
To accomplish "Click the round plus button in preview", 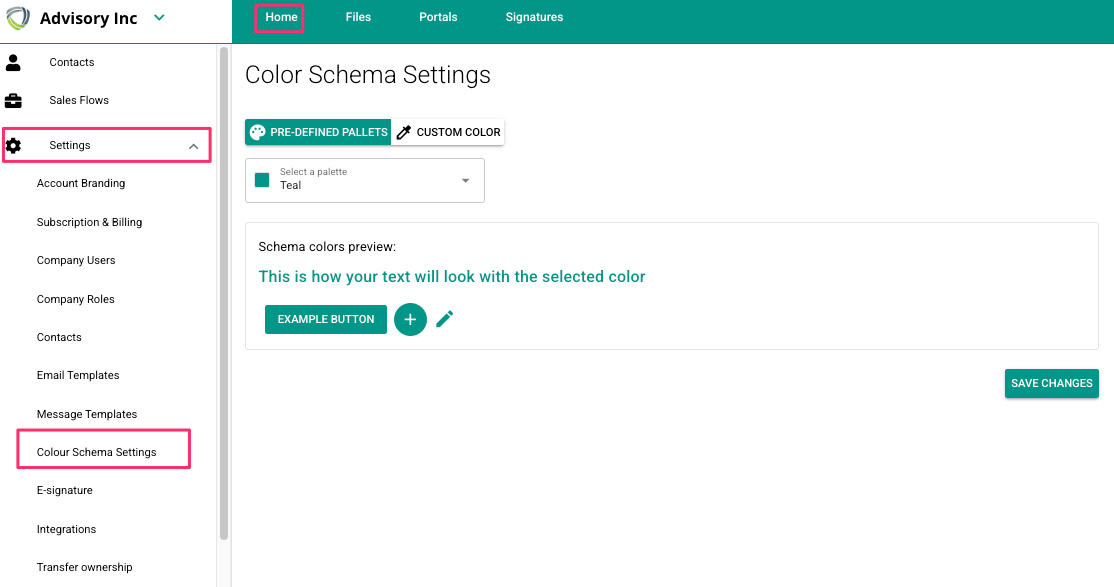I will point(410,319).
